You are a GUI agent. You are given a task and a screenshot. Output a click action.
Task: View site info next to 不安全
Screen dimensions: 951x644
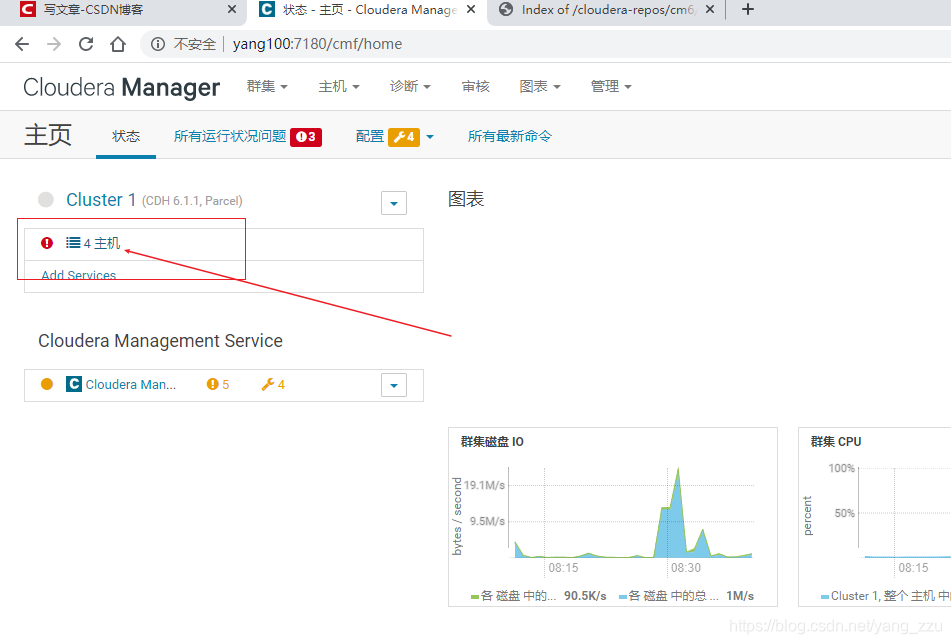coord(158,44)
